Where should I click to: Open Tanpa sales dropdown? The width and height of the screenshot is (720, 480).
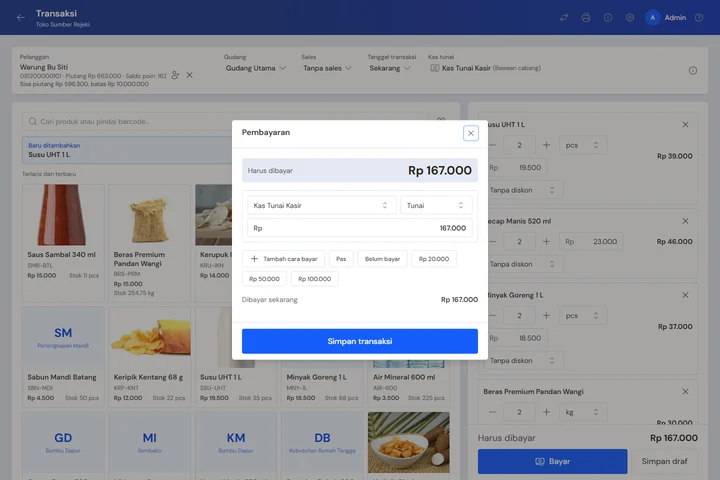point(327,68)
